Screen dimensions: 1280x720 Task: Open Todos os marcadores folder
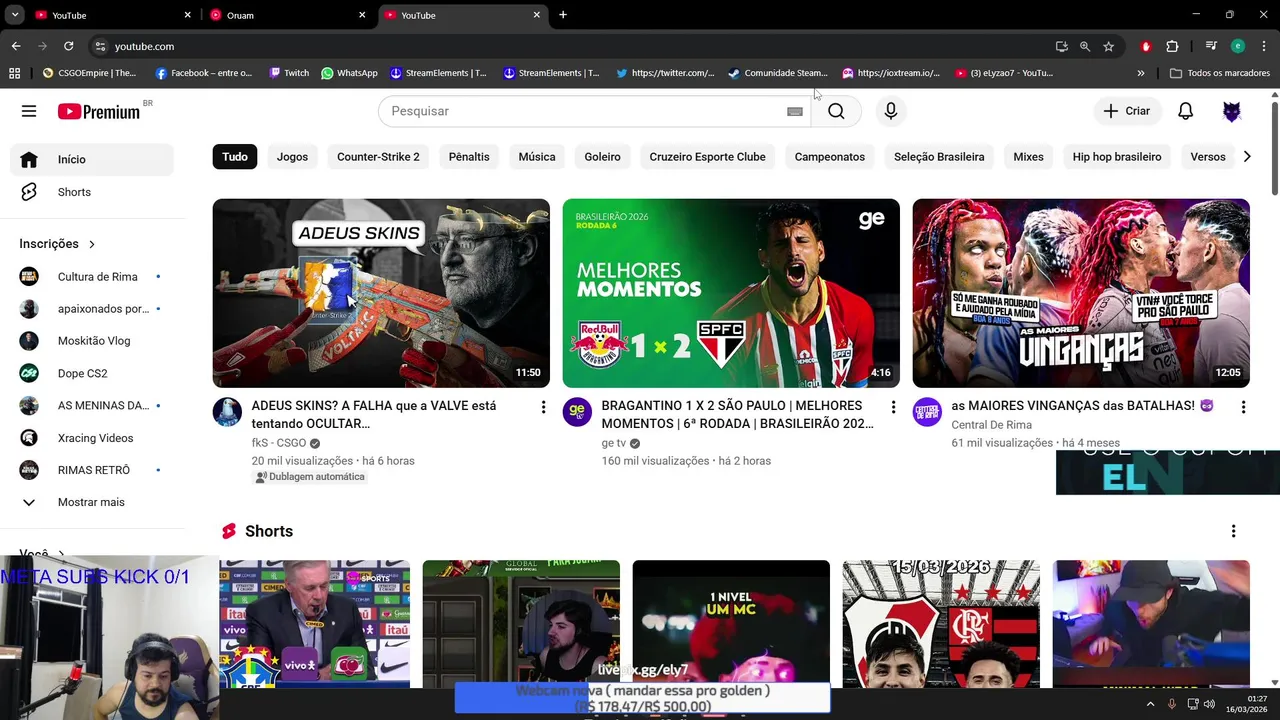tap(1220, 73)
